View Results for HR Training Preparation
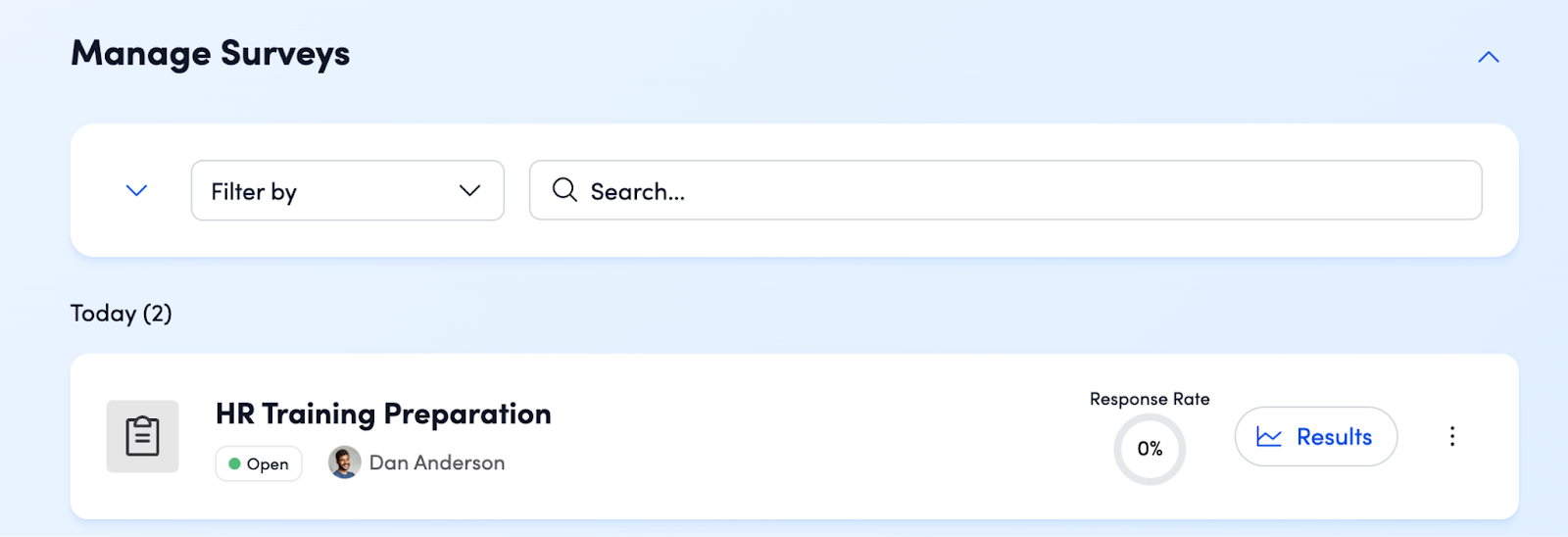The height and width of the screenshot is (537, 1568). click(x=1315, y=437)
